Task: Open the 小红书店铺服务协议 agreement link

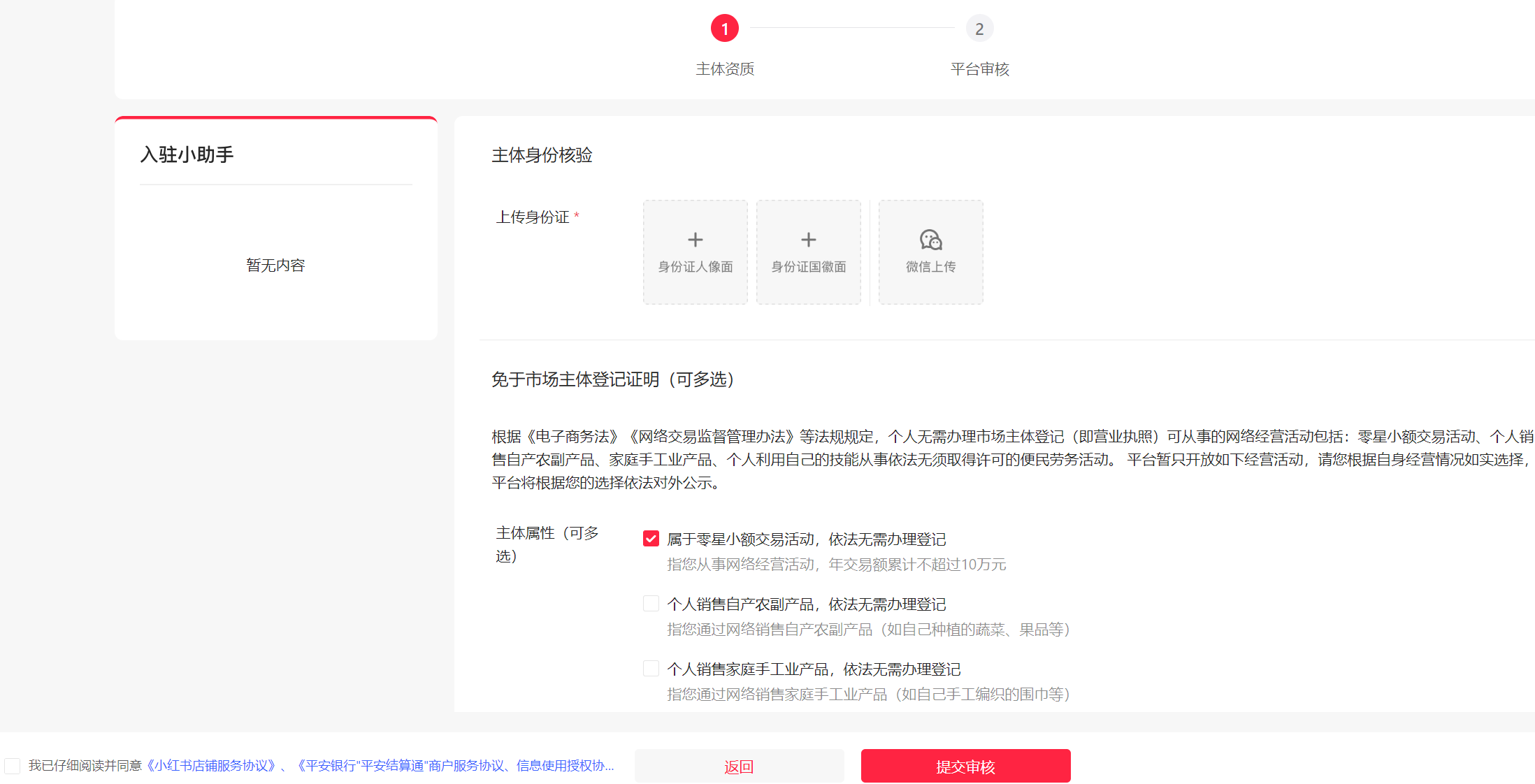Action: click(x=211, y=766)
